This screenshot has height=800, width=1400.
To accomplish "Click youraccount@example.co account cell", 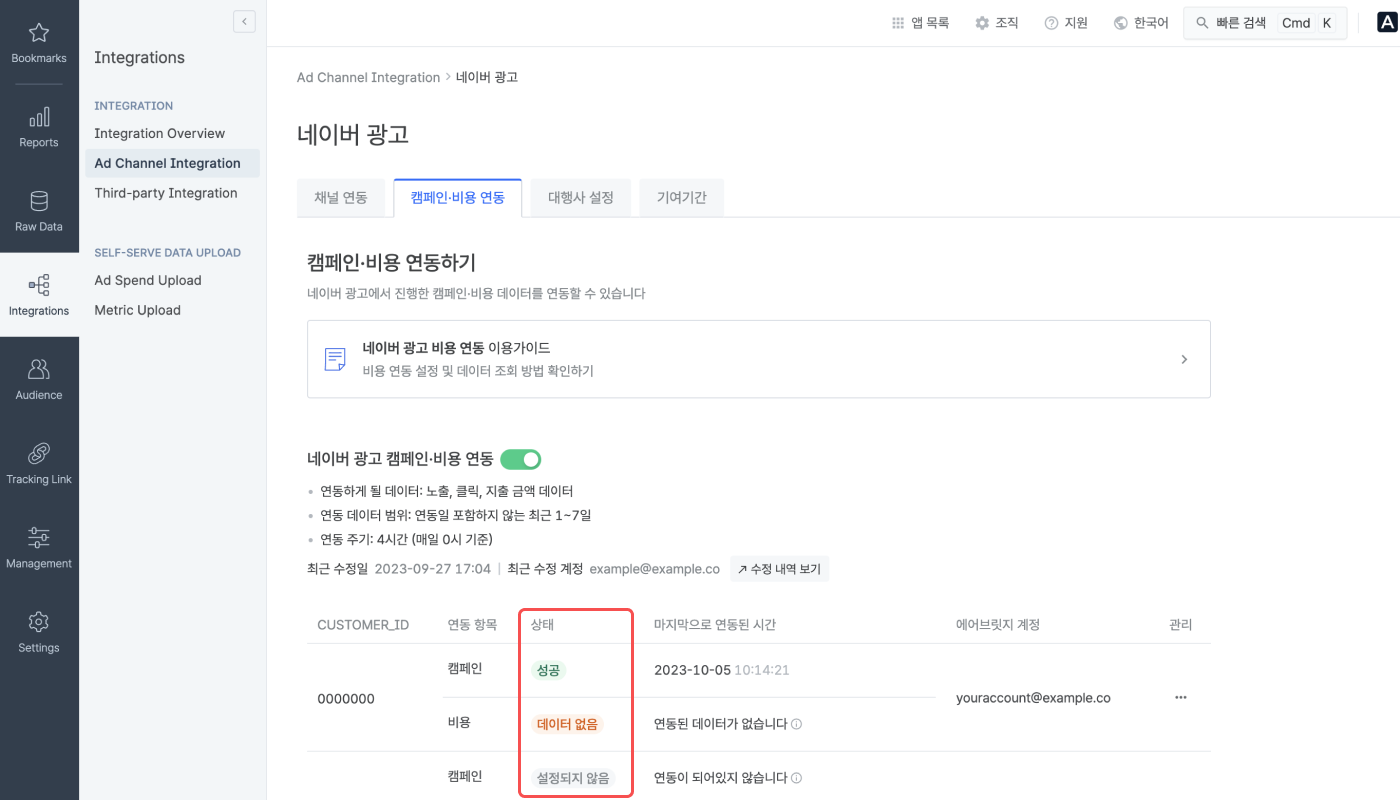I will pyautogui.click(x=1033, y=698).
